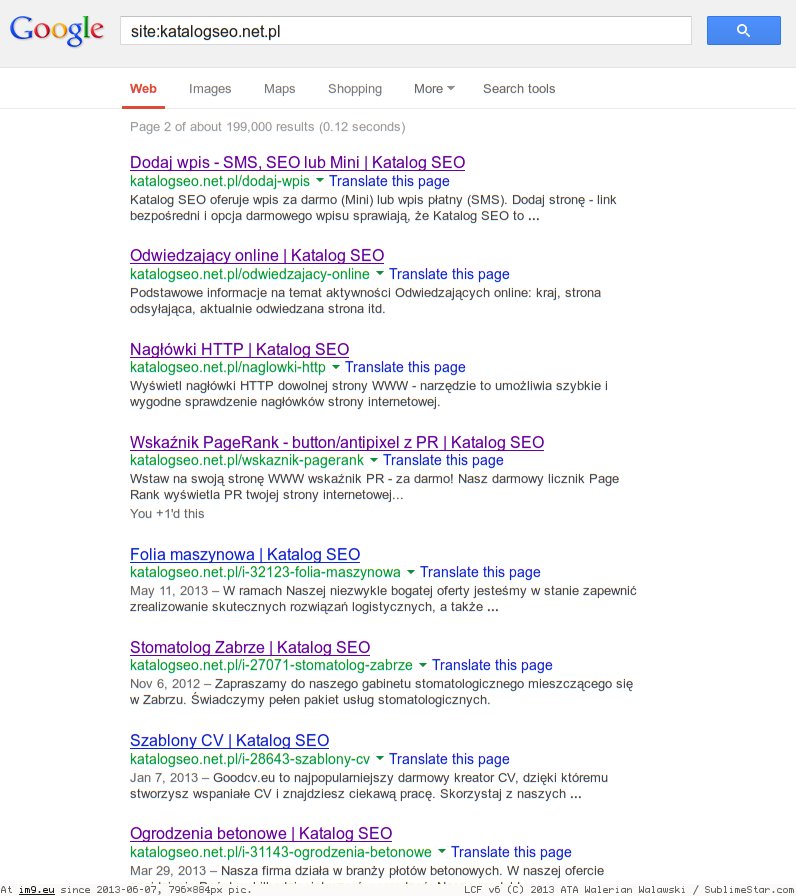The width and height of the screenshot is (796, 896).
Task: Click the Google logo
Action: click(x=57, y=30)
